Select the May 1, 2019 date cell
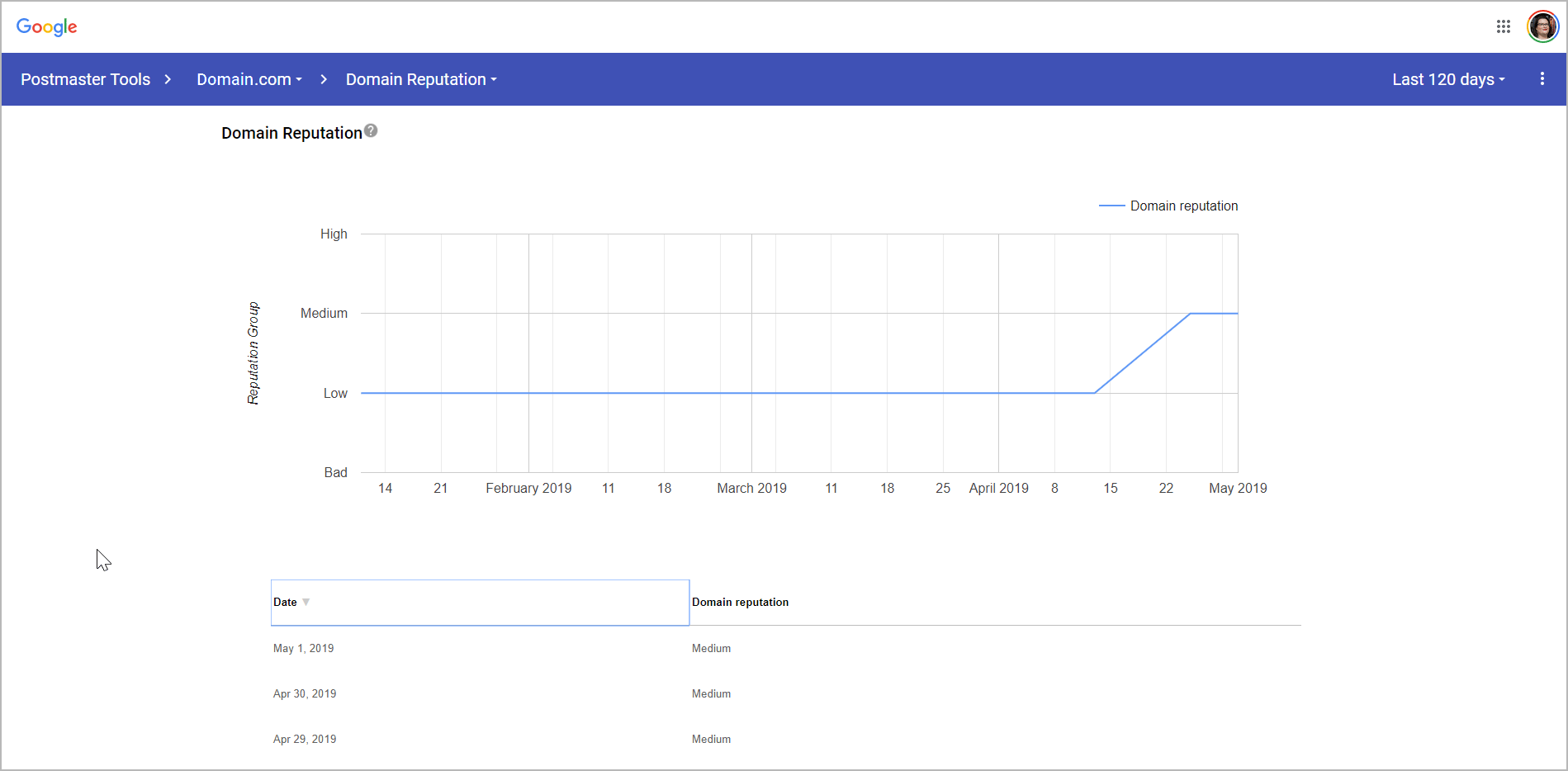The image size is (1568, 771). (x=304, y=648)
